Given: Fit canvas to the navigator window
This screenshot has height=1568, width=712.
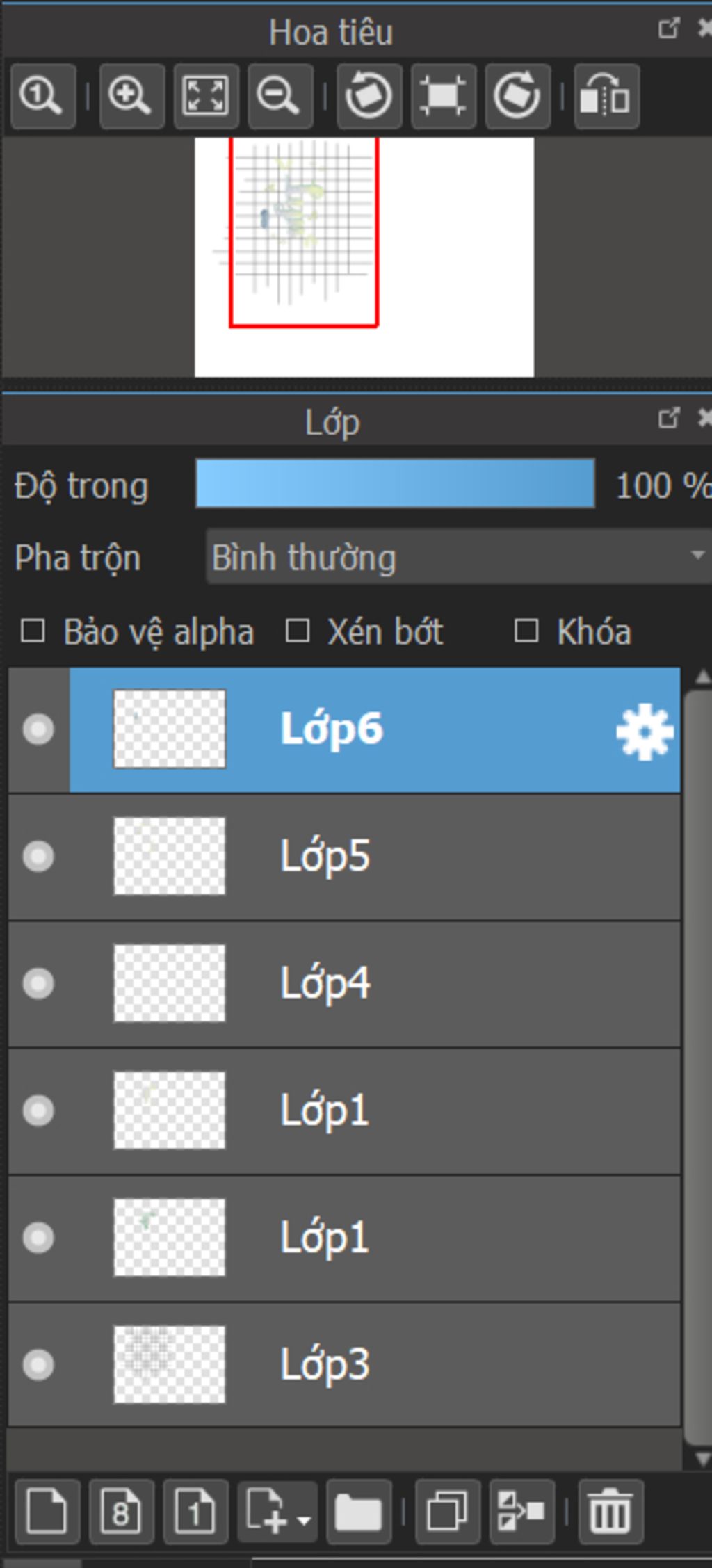Looking at the screenshot, I should tap(206, 96).
